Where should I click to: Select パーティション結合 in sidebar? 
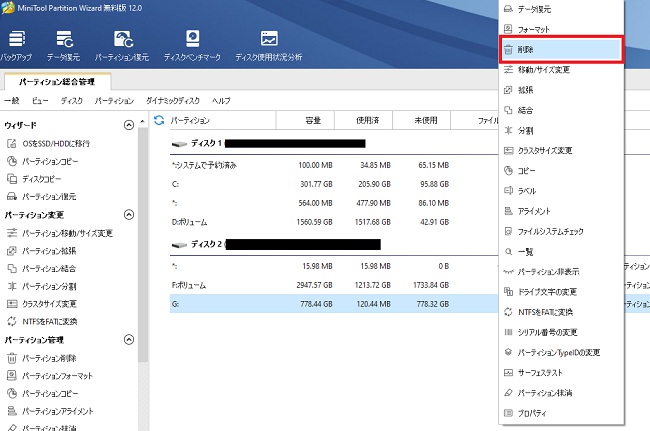pos(41,269)
